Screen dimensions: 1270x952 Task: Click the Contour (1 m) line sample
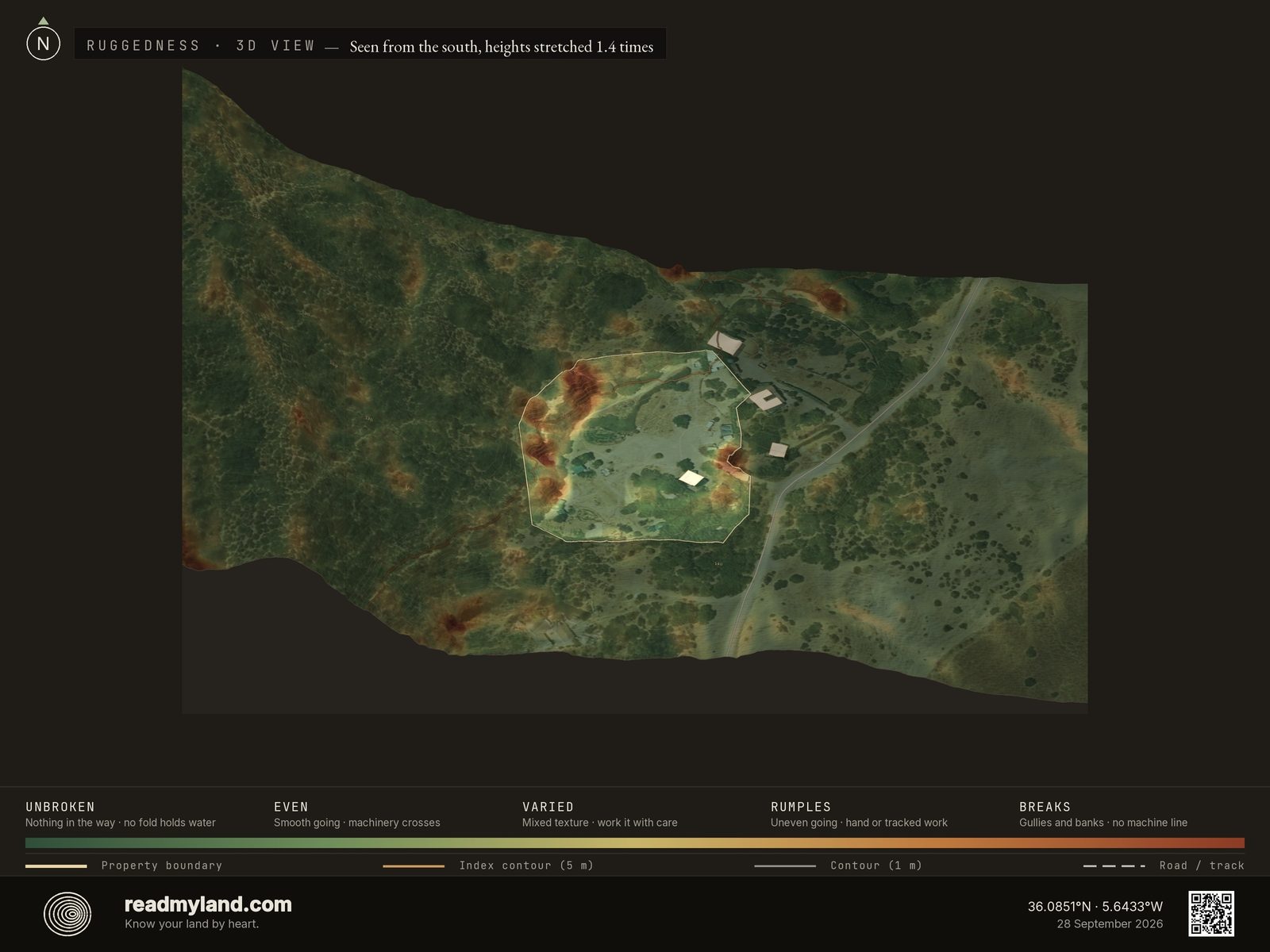785,866
